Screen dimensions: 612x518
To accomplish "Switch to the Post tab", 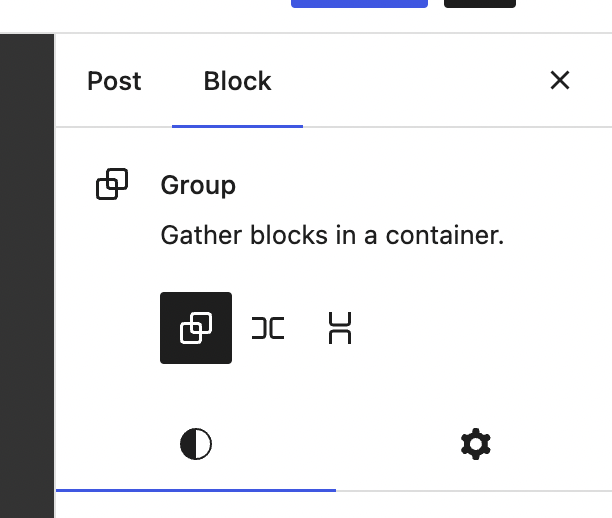I will point(114,81).
